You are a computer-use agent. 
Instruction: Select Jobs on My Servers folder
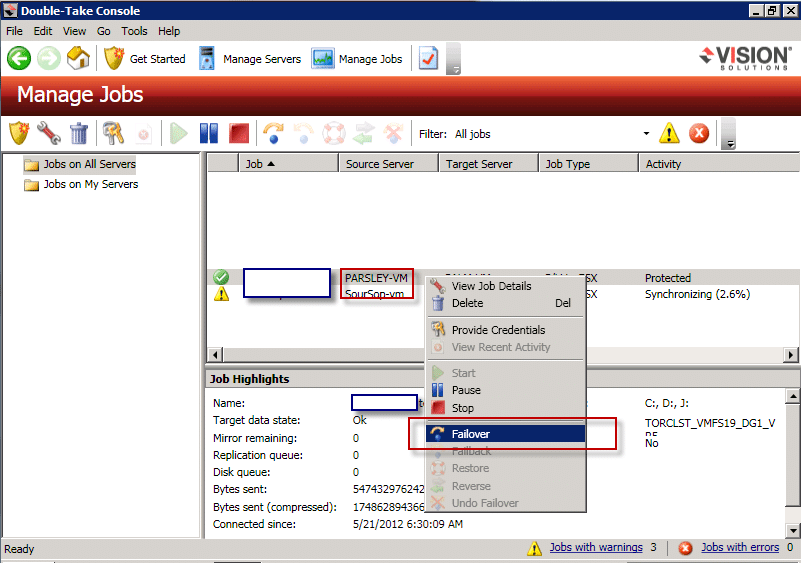[90, 184]
